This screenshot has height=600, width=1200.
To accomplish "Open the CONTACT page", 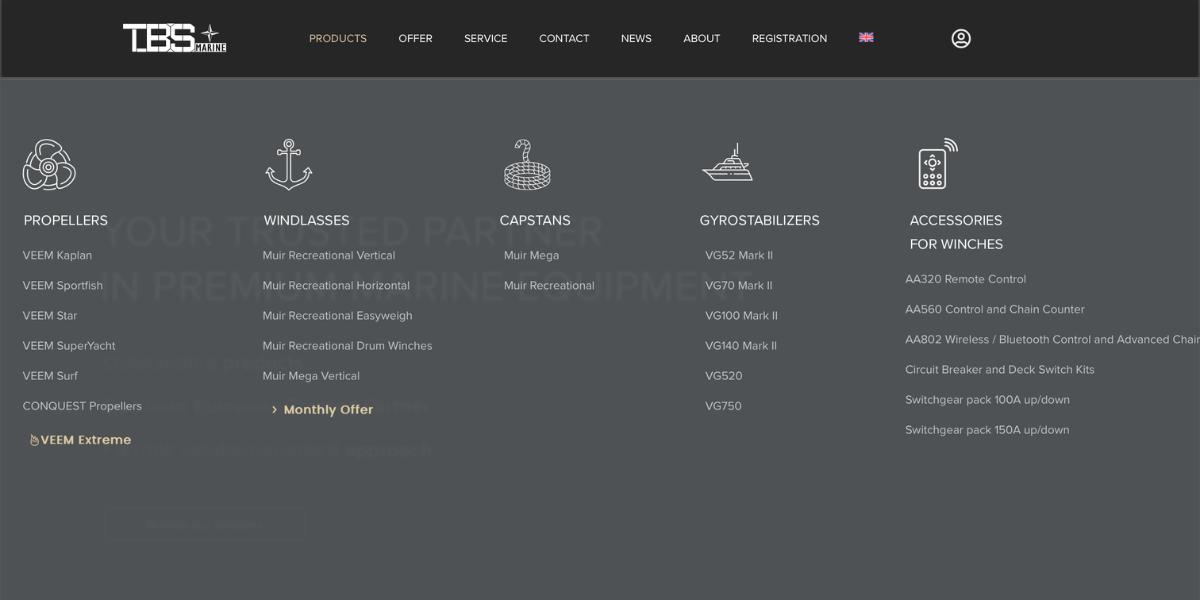I will (564, 38).
